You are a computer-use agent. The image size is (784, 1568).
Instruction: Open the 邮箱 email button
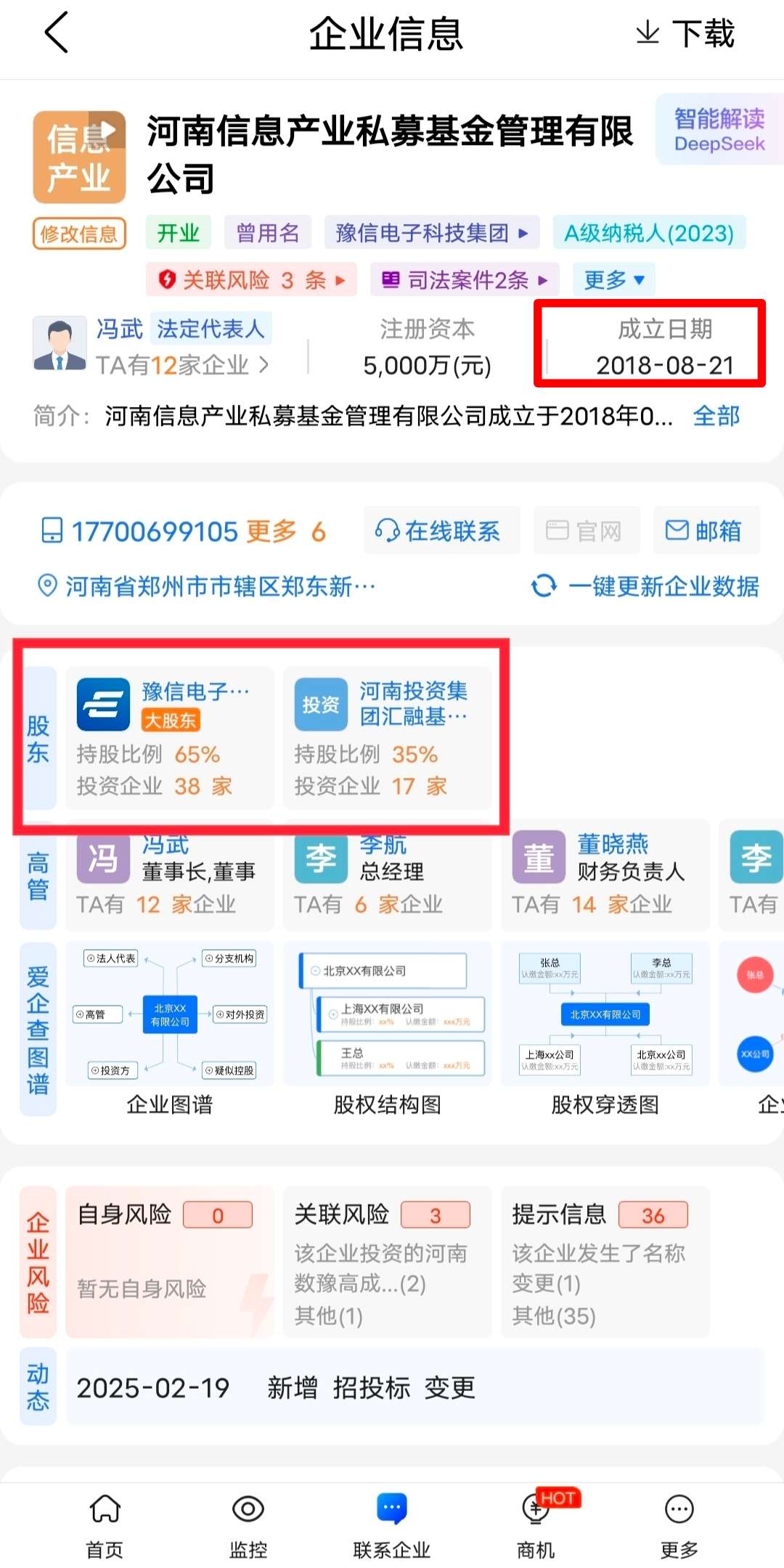coord(706,530)
